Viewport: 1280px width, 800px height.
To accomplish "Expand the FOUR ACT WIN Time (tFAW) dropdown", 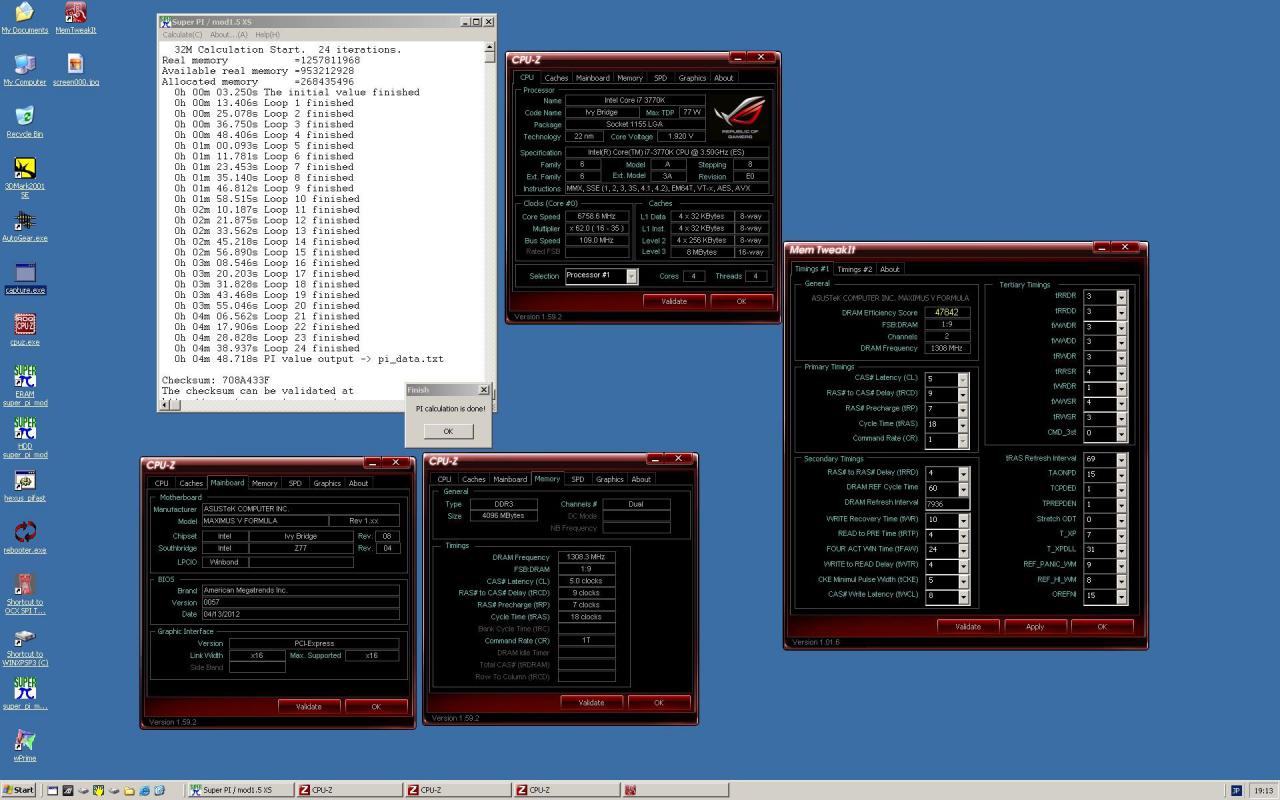I will tap(962, 550).
